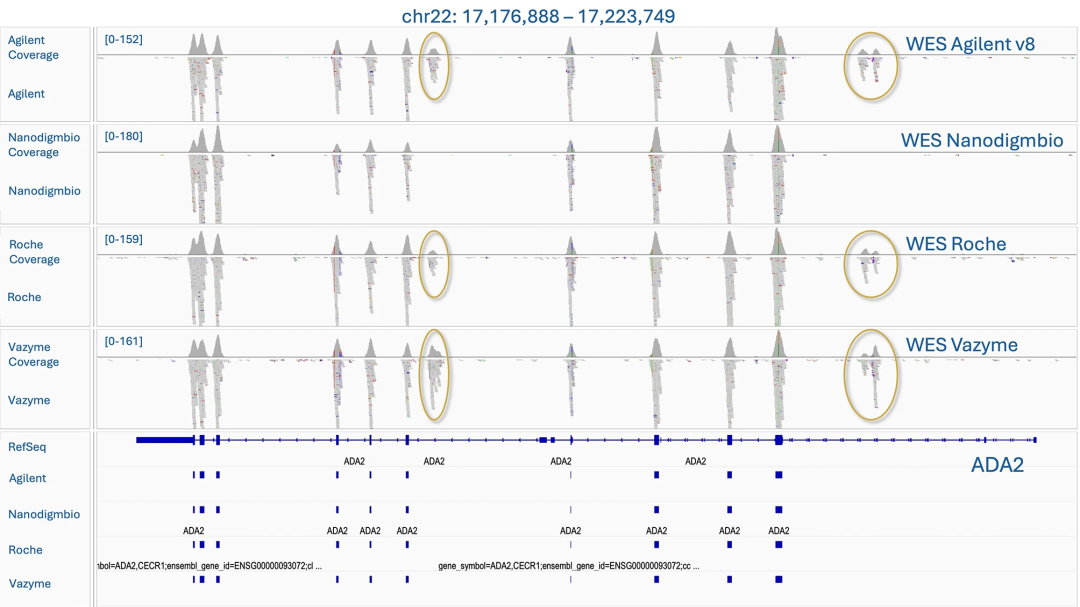Click the WES Vazyme annotation label

tap(961, 345)
